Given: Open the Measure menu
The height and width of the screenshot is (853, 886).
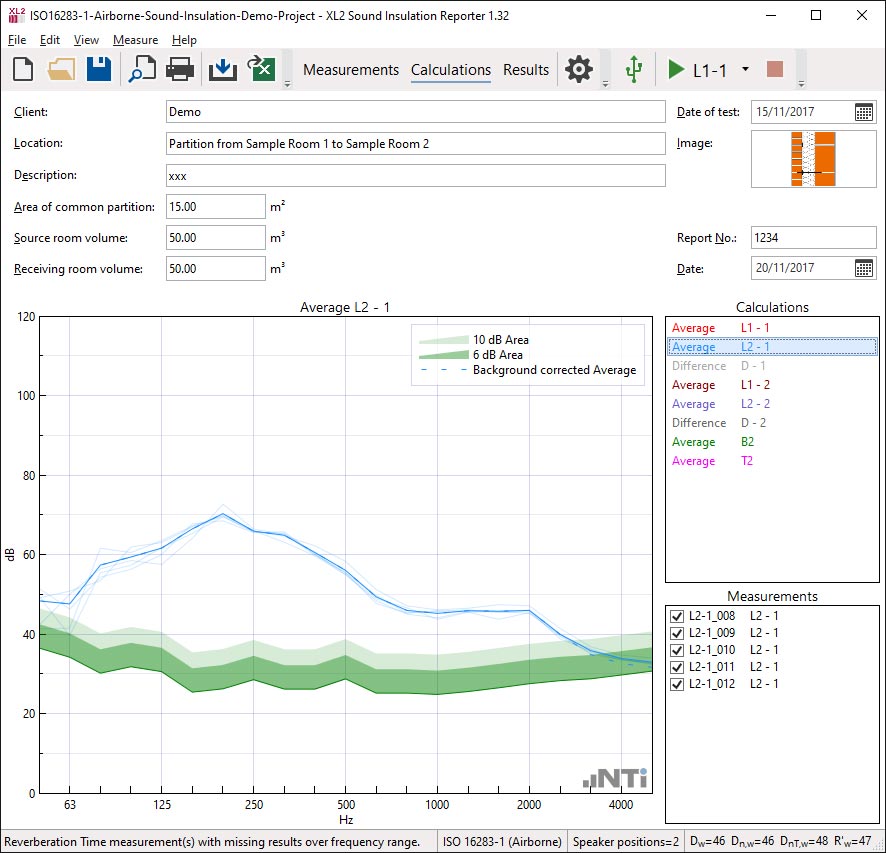Looking at the screenshot, I should click(x=135, y=40).
